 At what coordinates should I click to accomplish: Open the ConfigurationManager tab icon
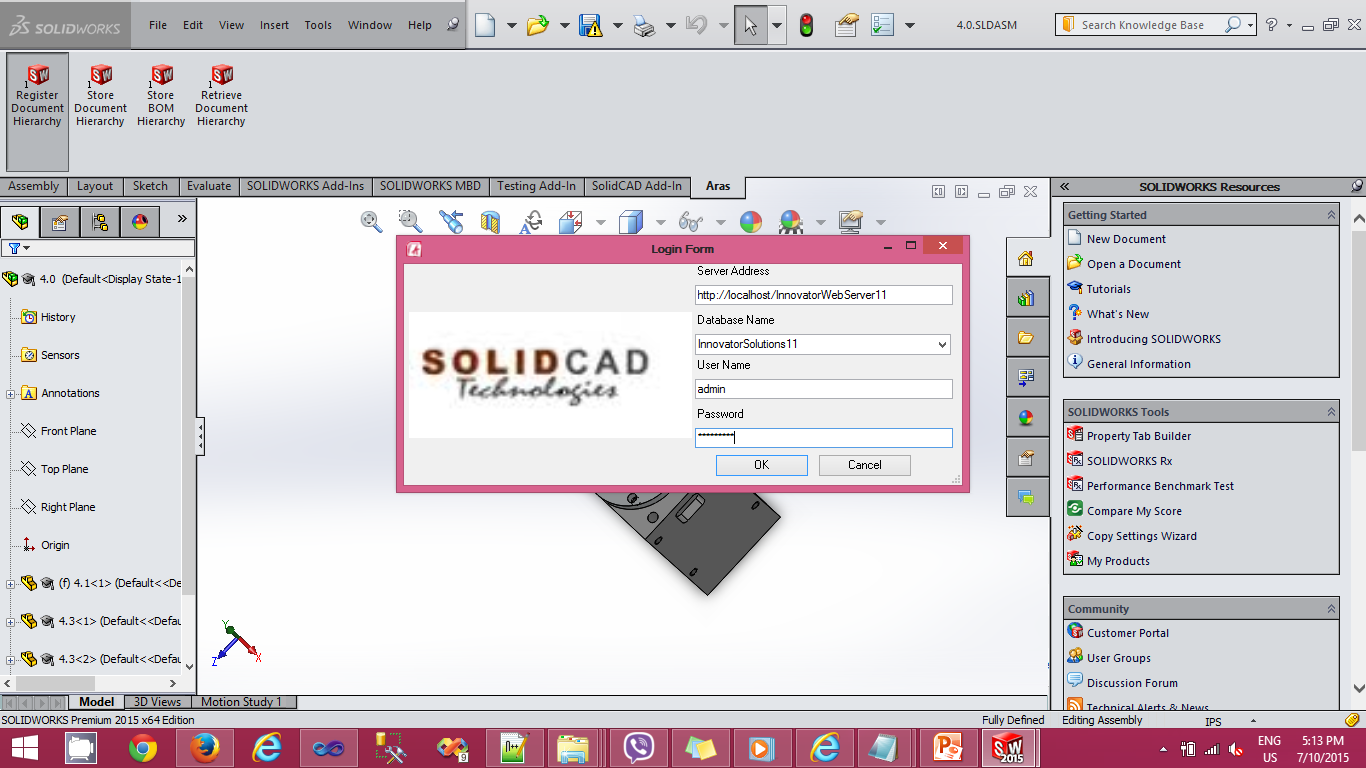point(100,222)
